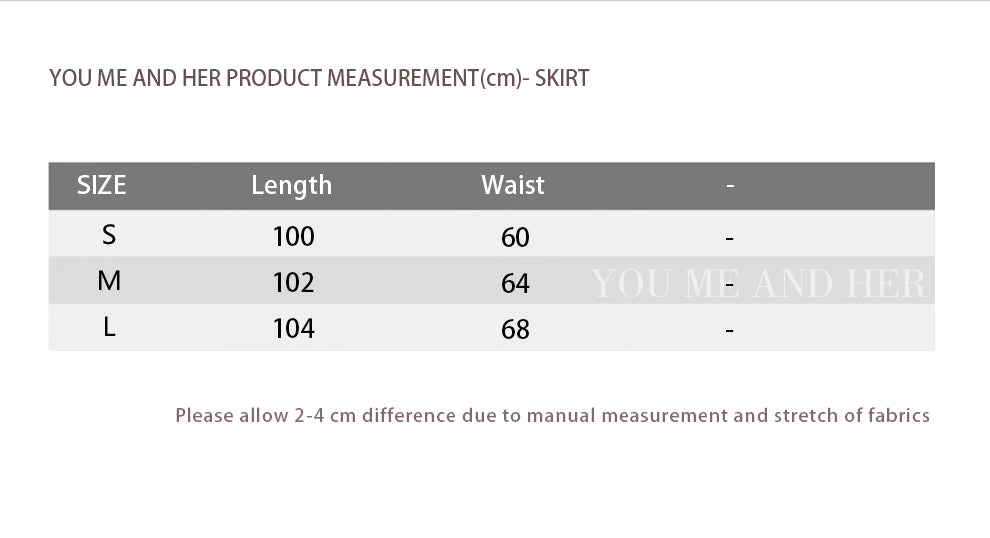The image size is (990, 538).
Task: Click length value 102
Action: (294, 283)
